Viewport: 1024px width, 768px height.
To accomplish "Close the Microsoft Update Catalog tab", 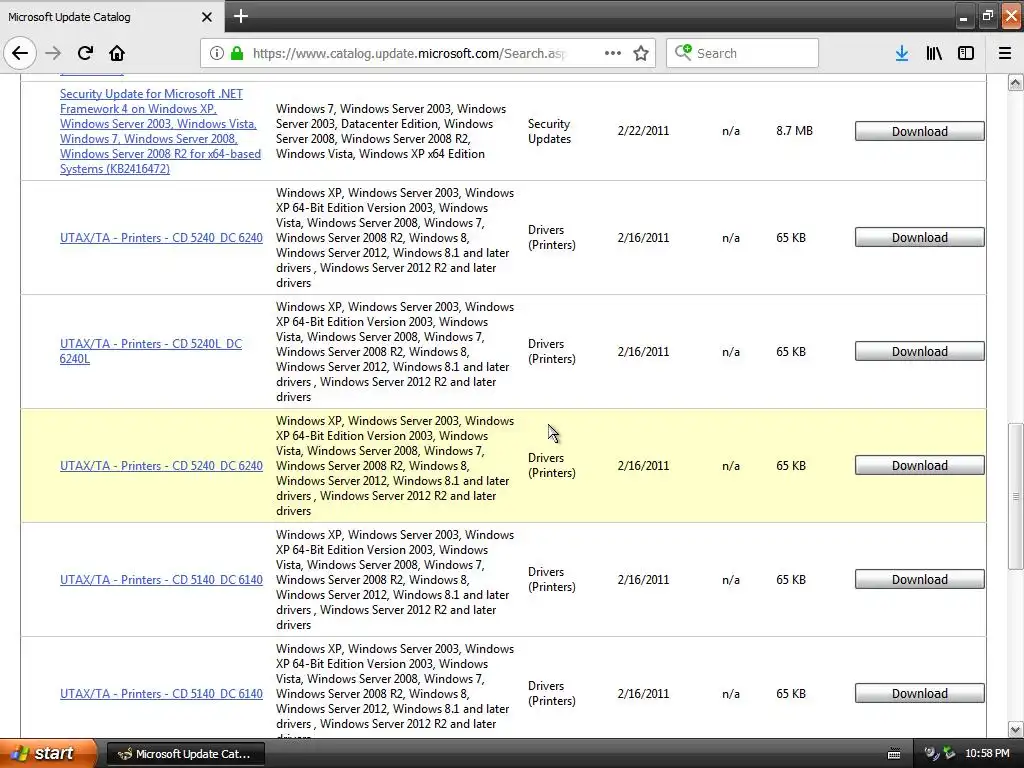I will [x=207, y=17].
